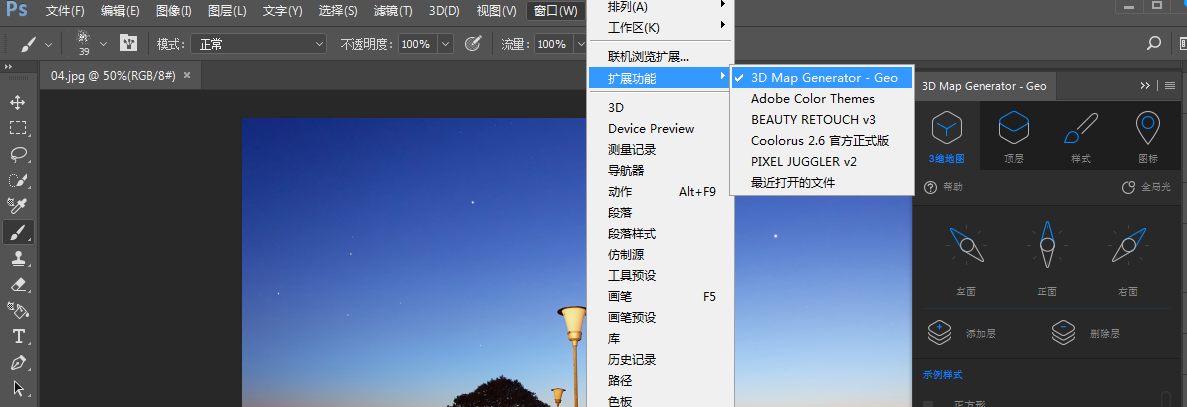Open the 不透明度 opacity dropdown arrow
The width and height of the screenshot is (1187, 407).
445,45
